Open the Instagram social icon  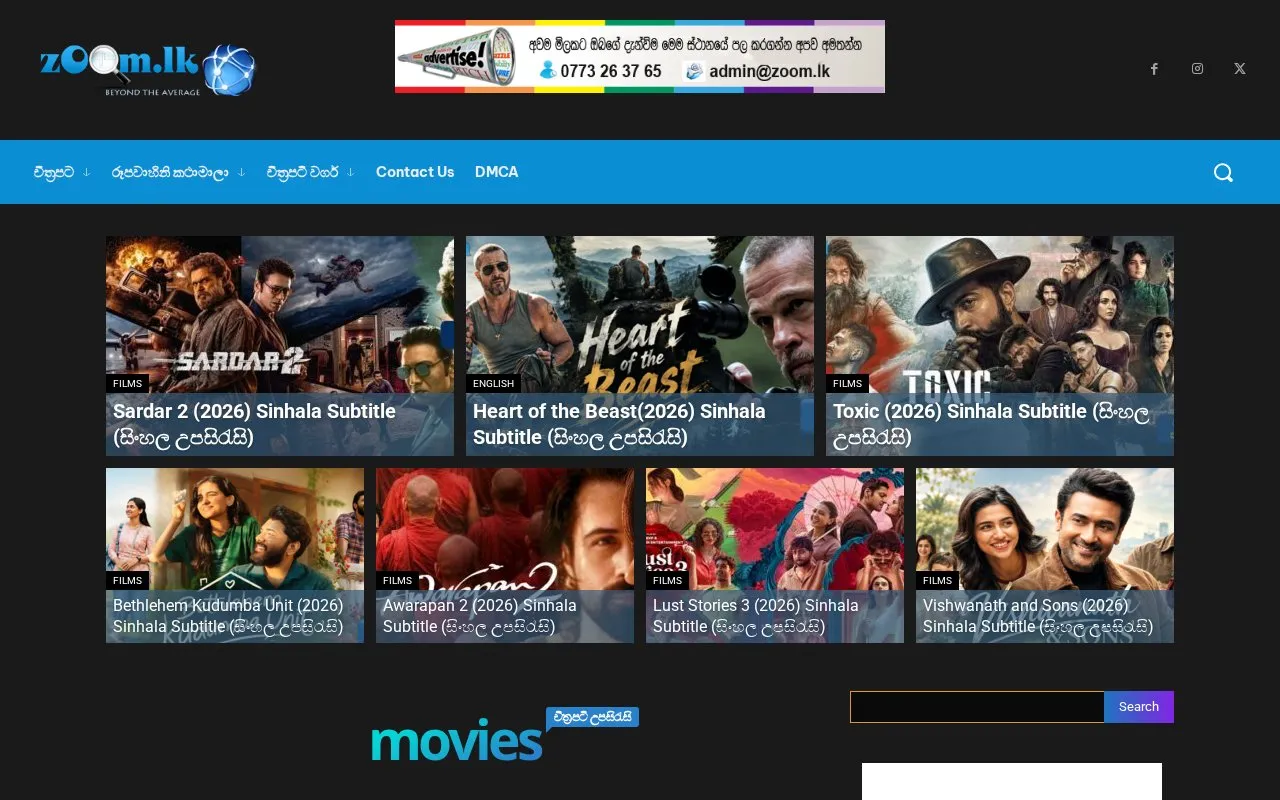[x=1197, y=69]
